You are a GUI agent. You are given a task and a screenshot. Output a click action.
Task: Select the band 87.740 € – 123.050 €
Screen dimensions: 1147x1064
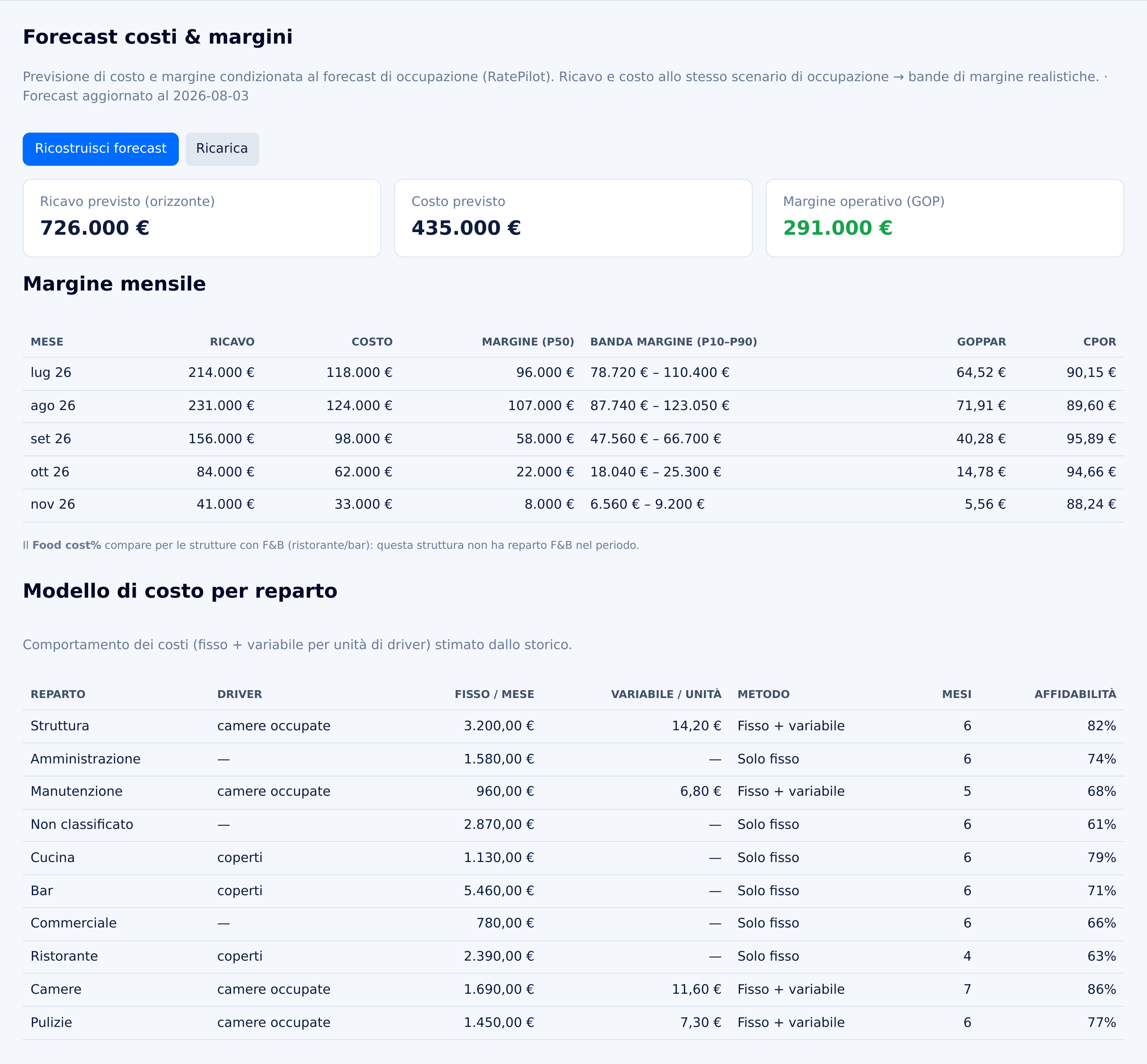[x=660, y=406]
